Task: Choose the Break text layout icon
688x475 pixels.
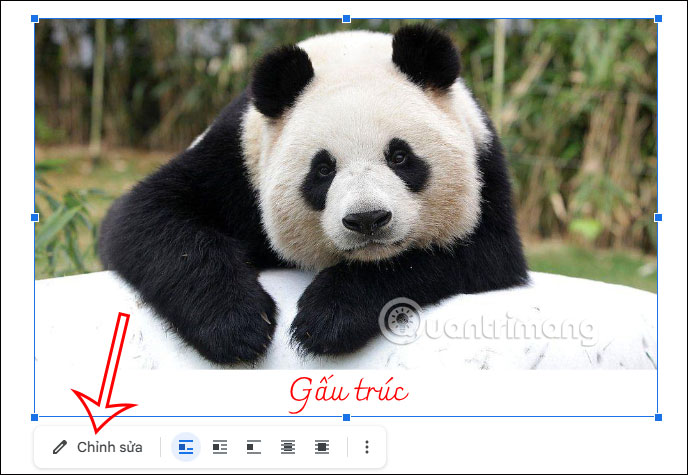Action: point(254,447)
